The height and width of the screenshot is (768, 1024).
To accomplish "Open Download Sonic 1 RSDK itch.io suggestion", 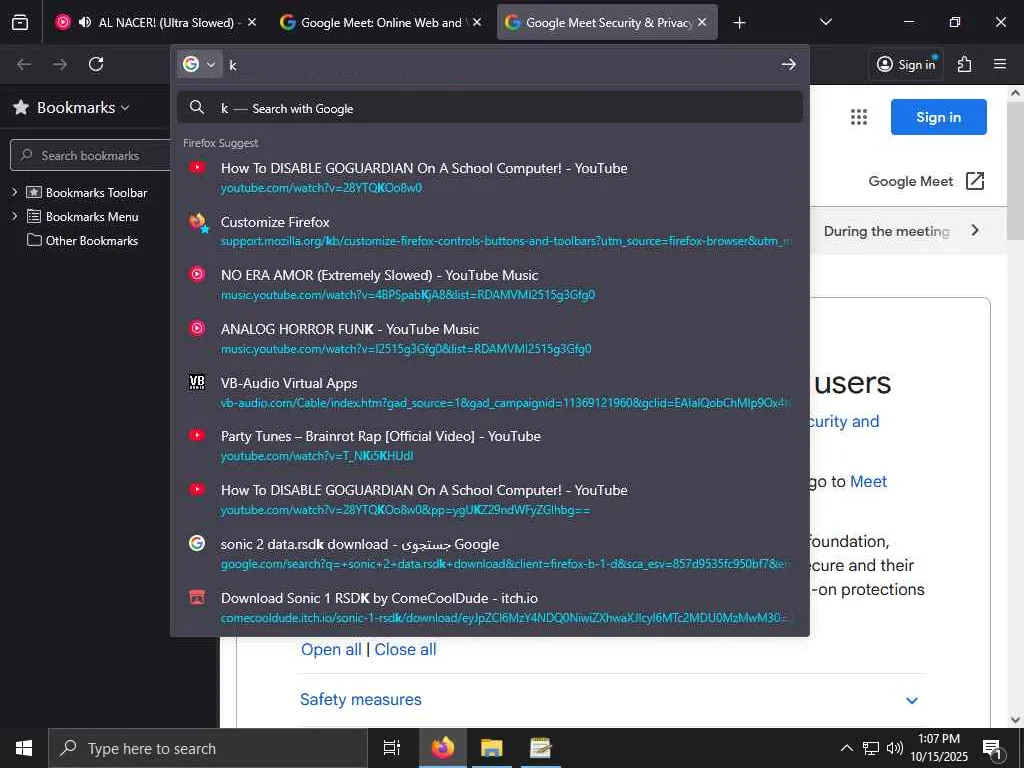I will coord(490,607).
